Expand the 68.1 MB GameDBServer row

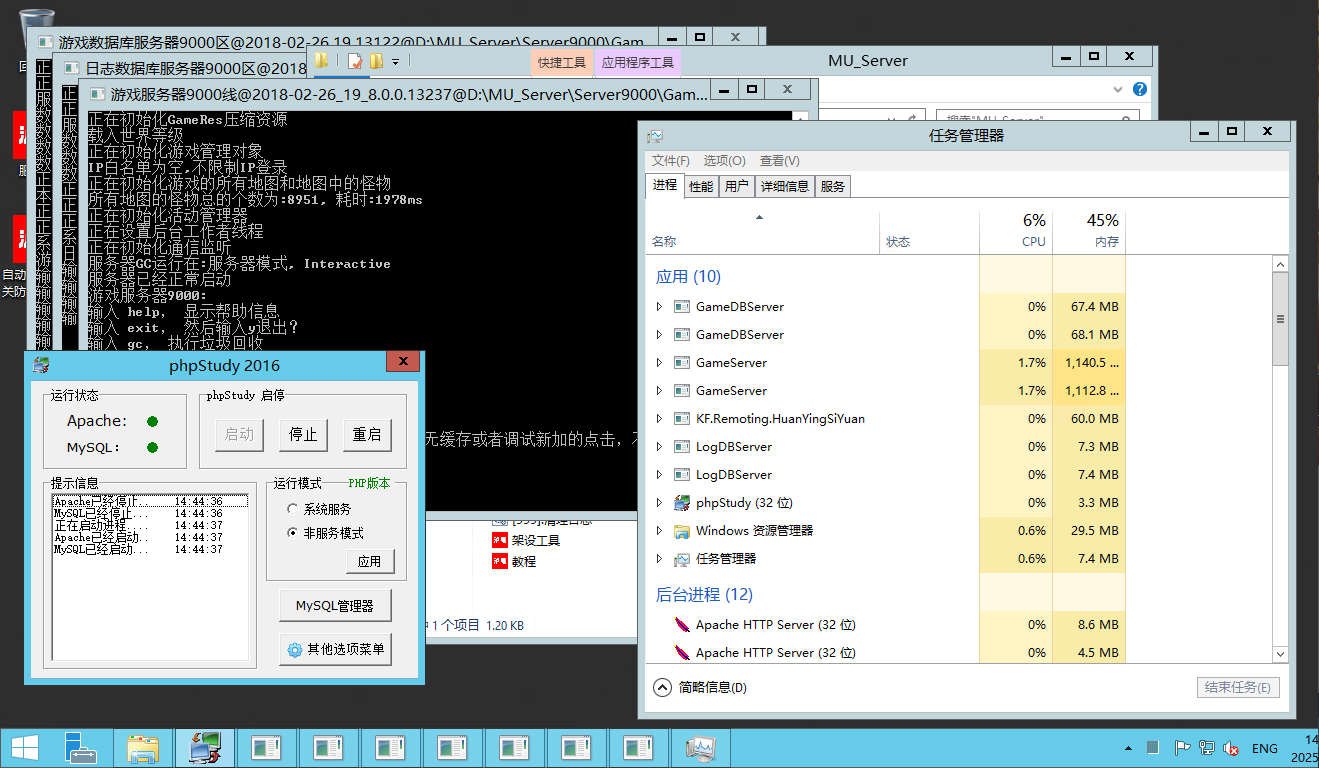pos(658,335)
